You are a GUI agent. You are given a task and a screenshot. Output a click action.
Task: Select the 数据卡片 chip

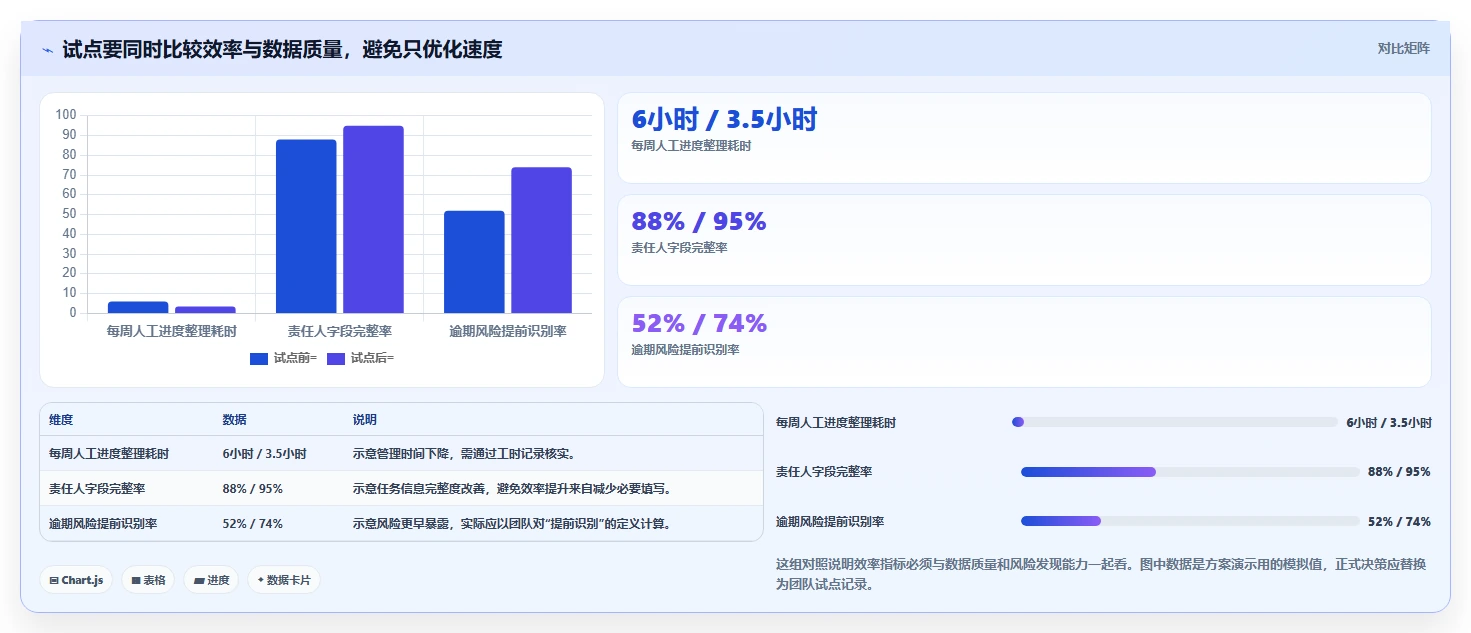284,580
